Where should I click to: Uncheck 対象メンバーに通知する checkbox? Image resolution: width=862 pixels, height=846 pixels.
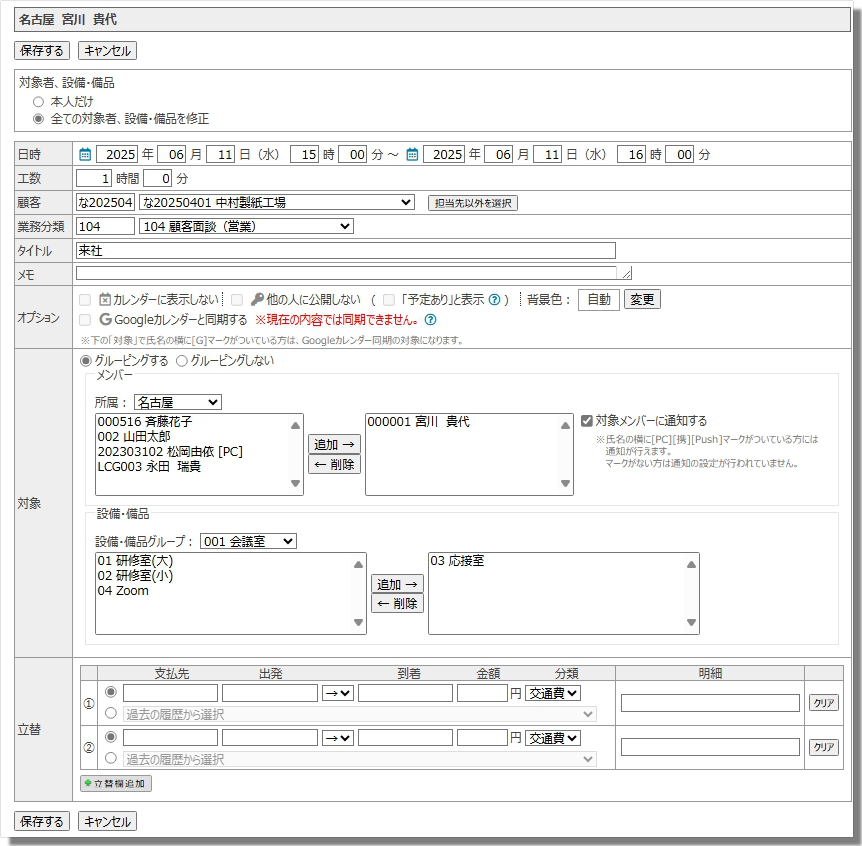coord(587,421)
